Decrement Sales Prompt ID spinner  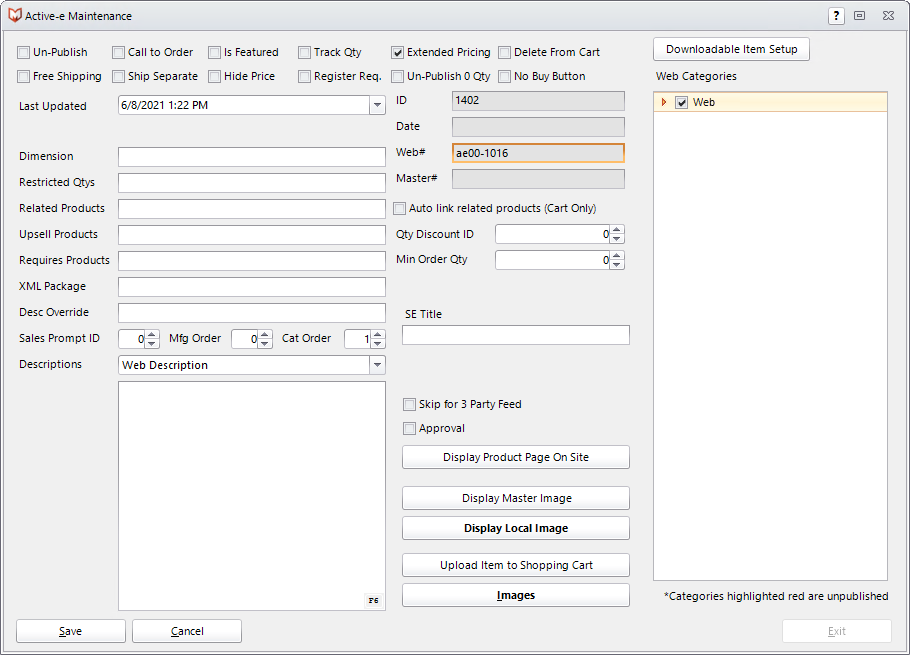(x=151, y=343)
